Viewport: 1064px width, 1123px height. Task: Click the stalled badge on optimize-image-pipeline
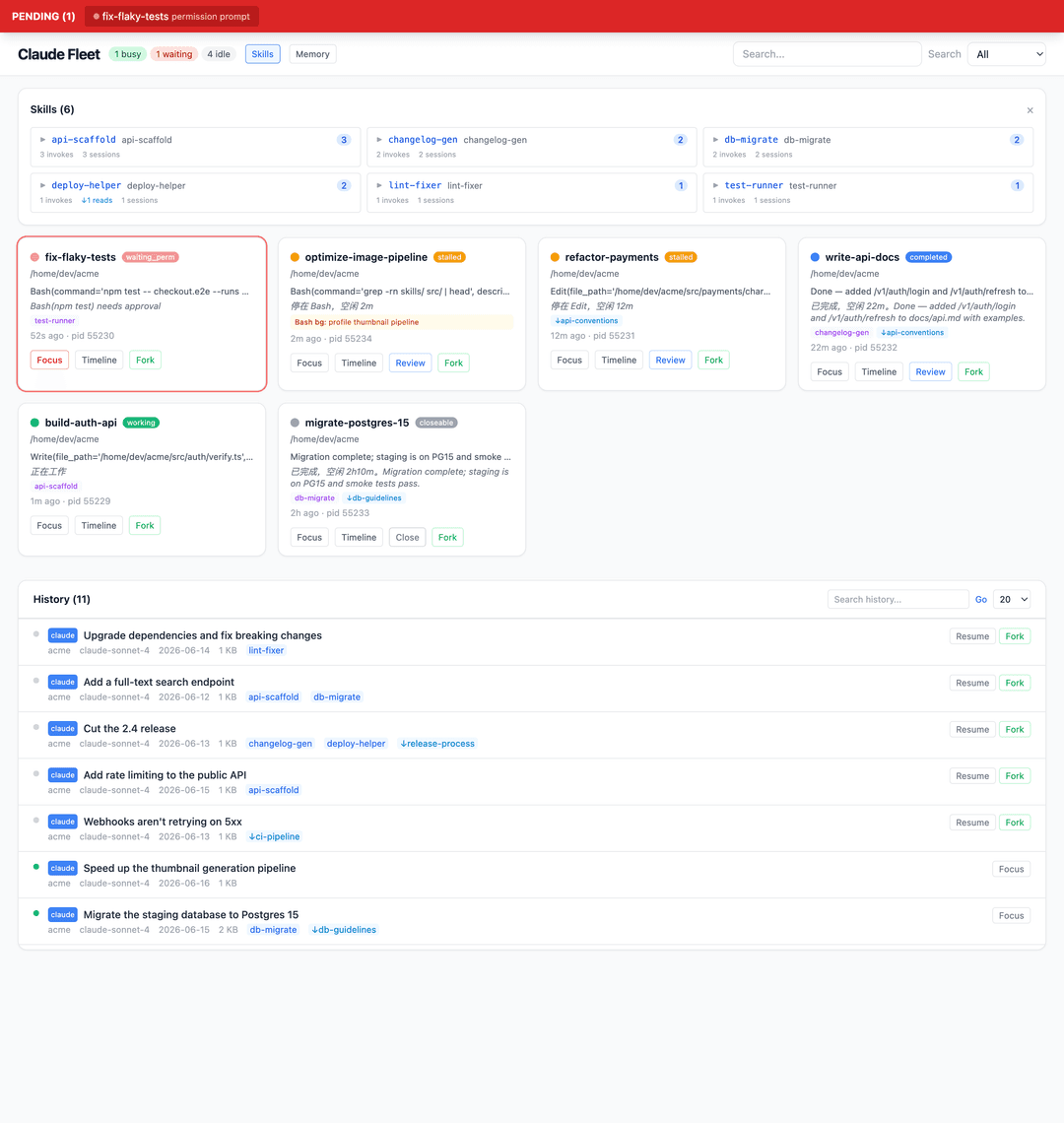pos(450,257)
